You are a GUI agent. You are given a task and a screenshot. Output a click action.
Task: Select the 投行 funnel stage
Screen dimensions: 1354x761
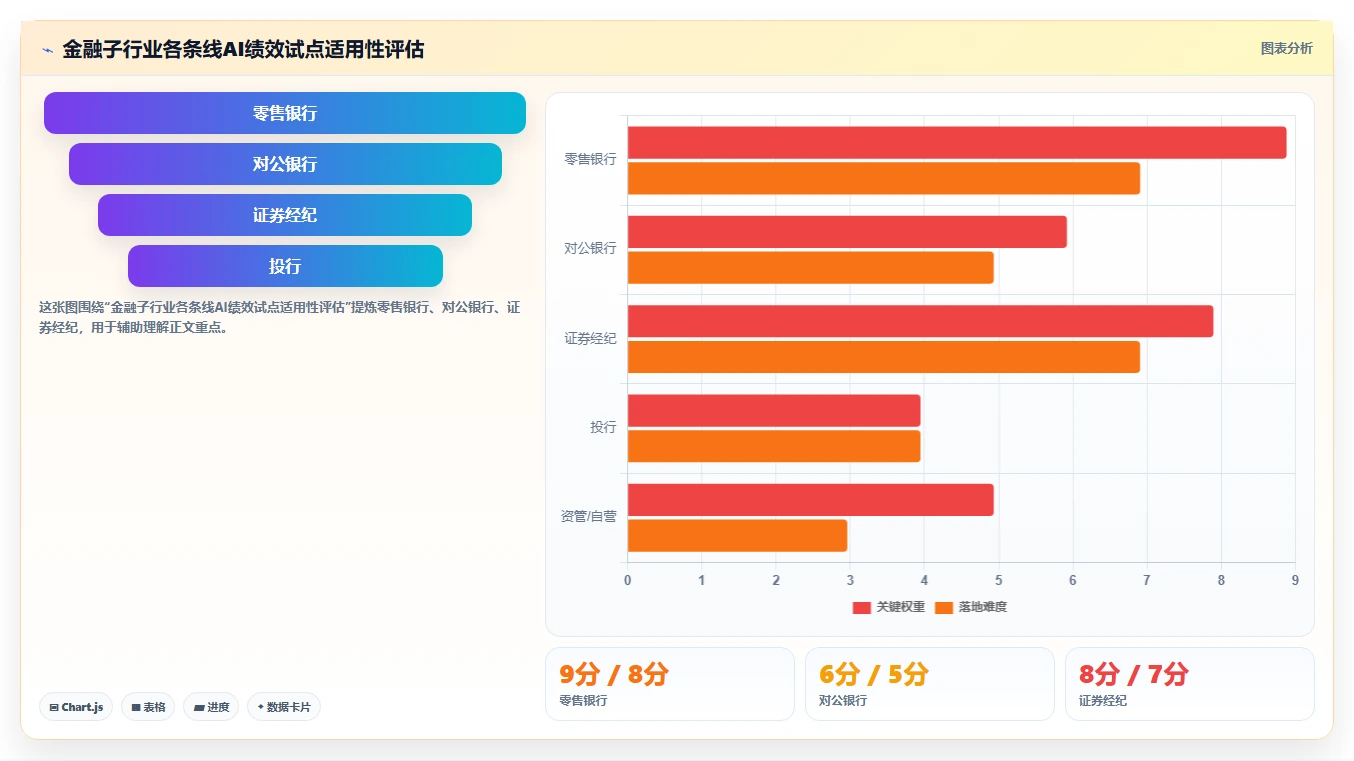(285, 266)
